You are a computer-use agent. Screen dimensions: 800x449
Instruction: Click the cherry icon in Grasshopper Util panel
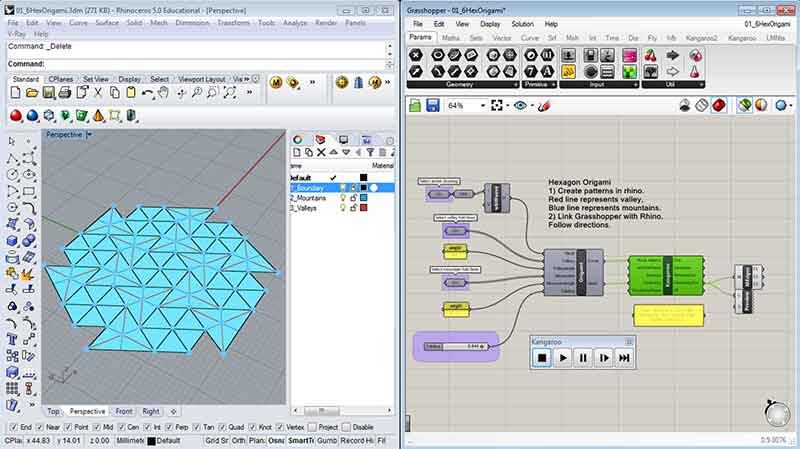click(x=651, y=56)
